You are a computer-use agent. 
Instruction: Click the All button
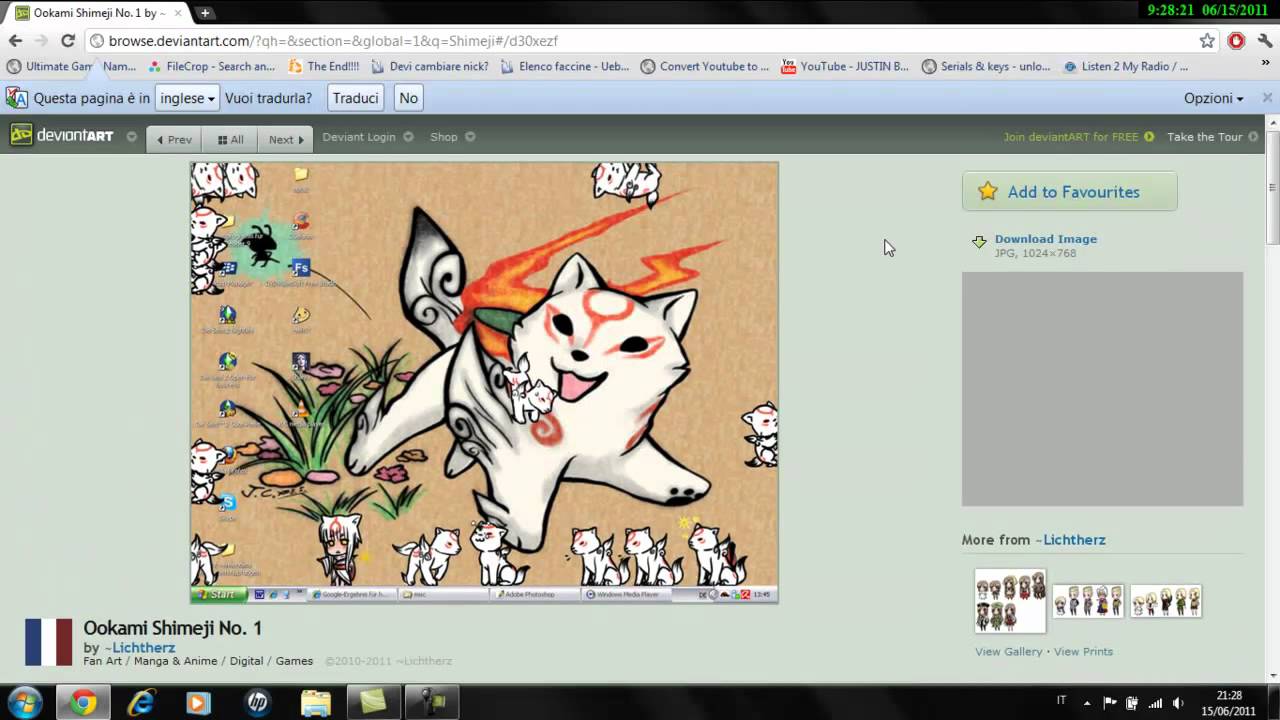230,139
